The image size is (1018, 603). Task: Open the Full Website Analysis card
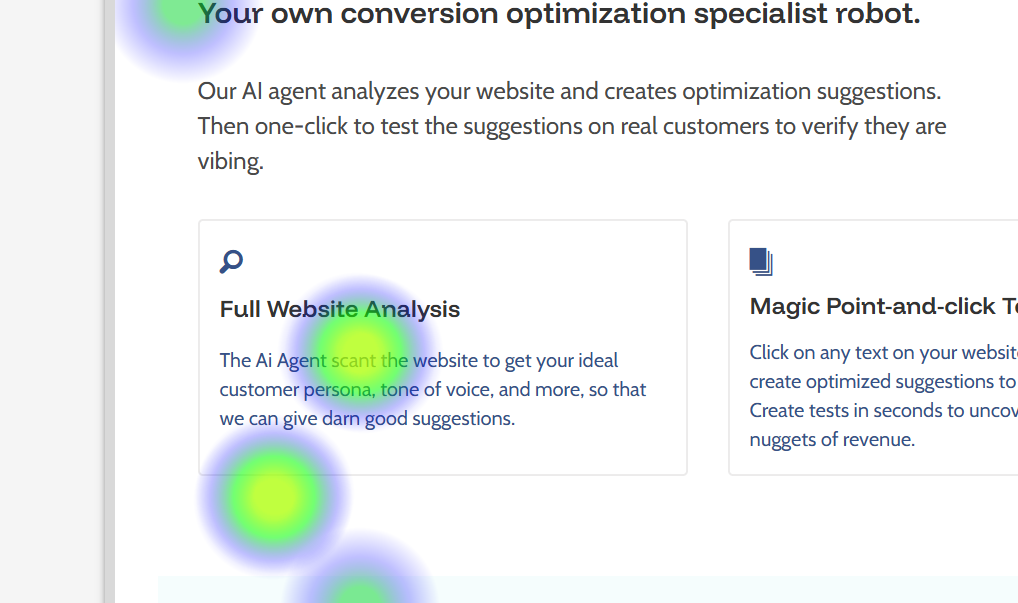(443, 347)
